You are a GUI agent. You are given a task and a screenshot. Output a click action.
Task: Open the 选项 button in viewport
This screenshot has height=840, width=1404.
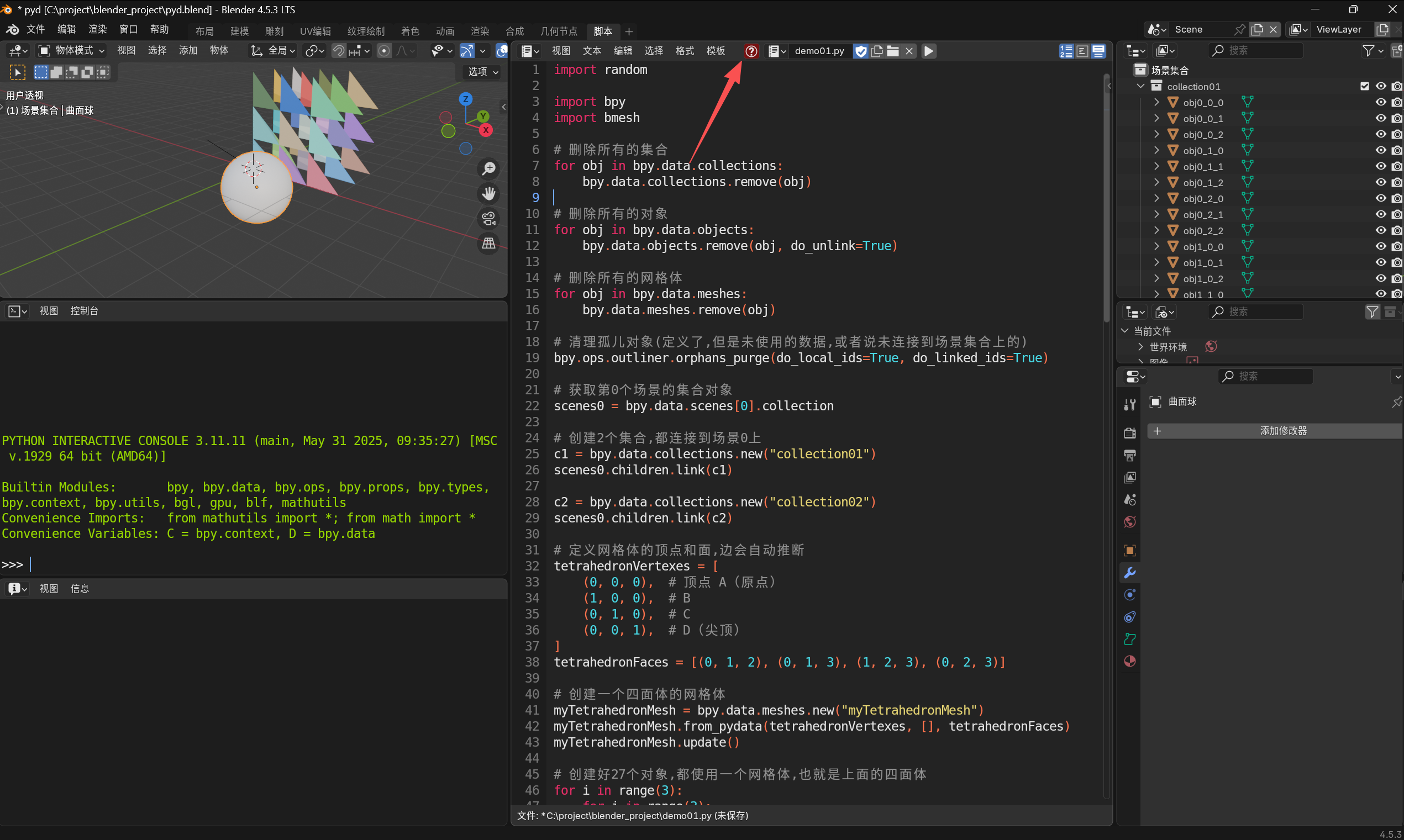(x=482, y=72)
